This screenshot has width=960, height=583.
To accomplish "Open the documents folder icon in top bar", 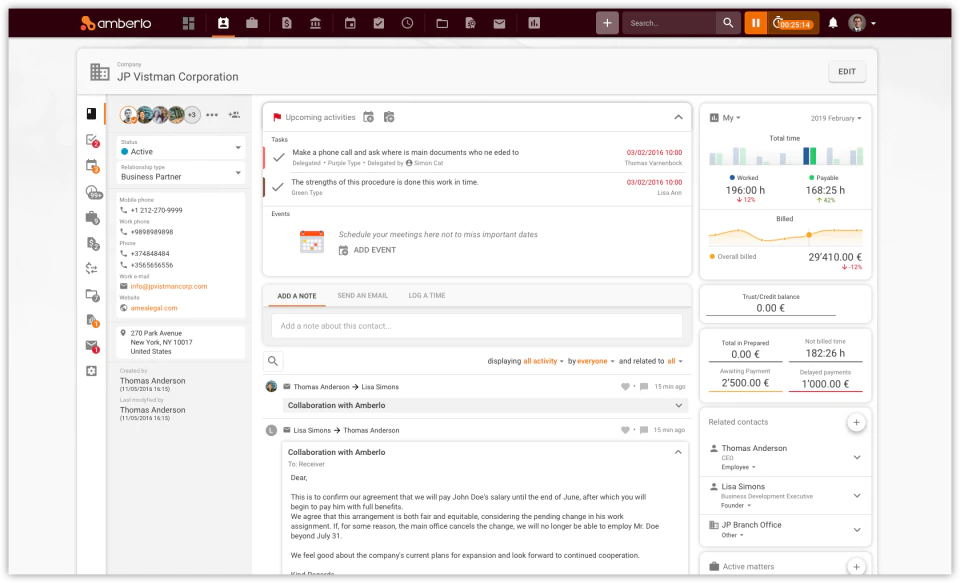I will pos(442,23).
